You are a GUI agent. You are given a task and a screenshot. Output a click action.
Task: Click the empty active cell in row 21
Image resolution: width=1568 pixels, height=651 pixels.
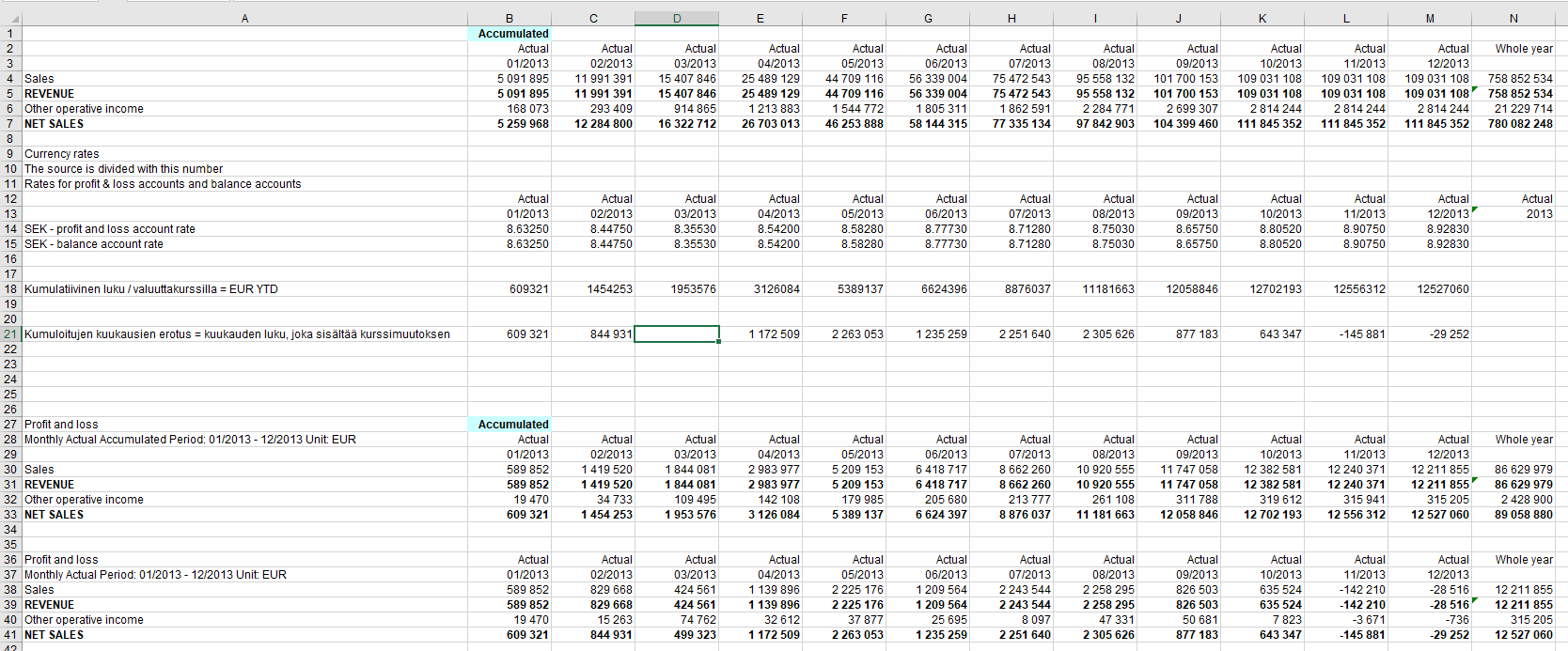677,334
